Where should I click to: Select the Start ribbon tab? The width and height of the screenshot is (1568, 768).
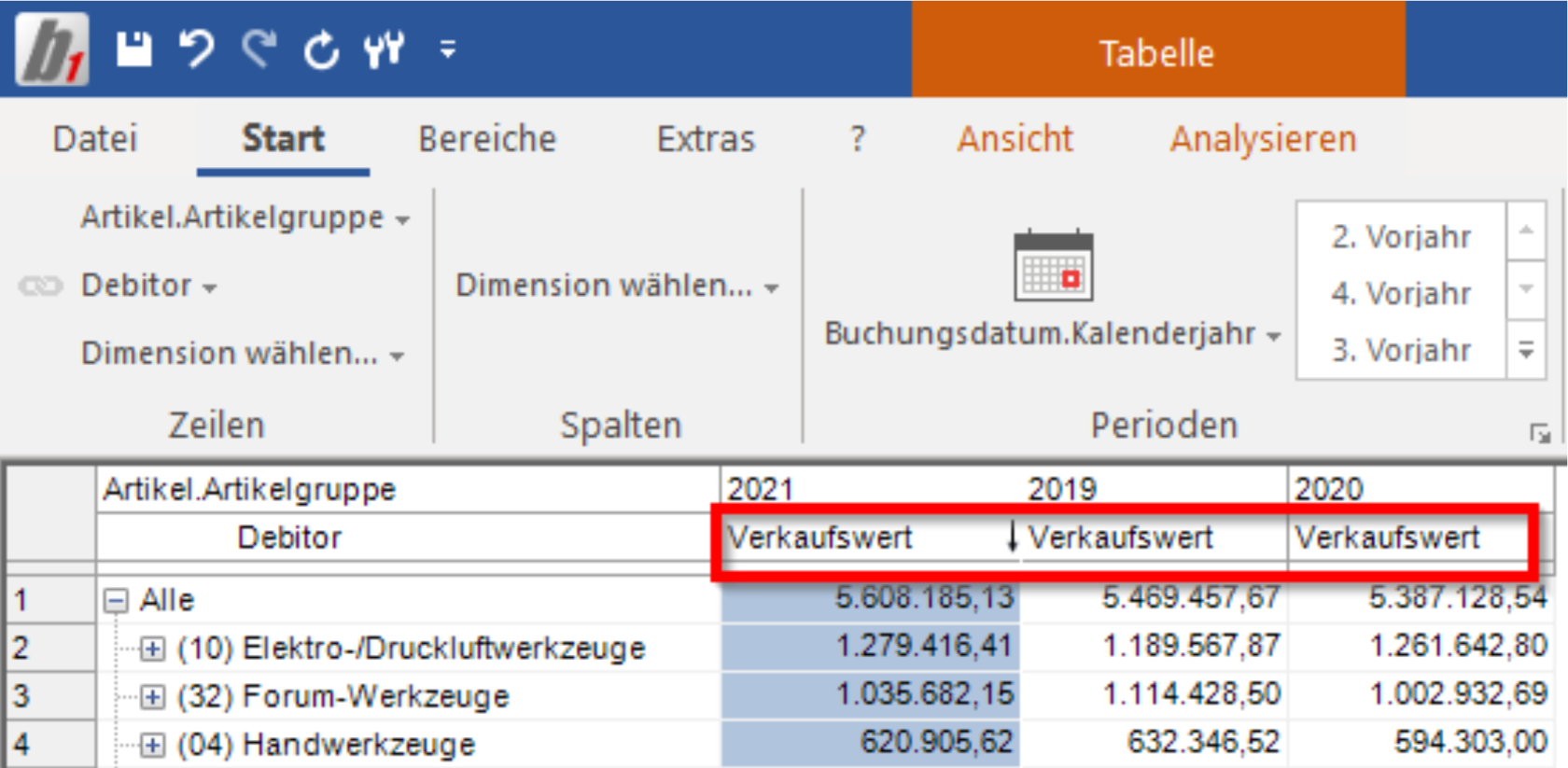[x=284, y=139]
